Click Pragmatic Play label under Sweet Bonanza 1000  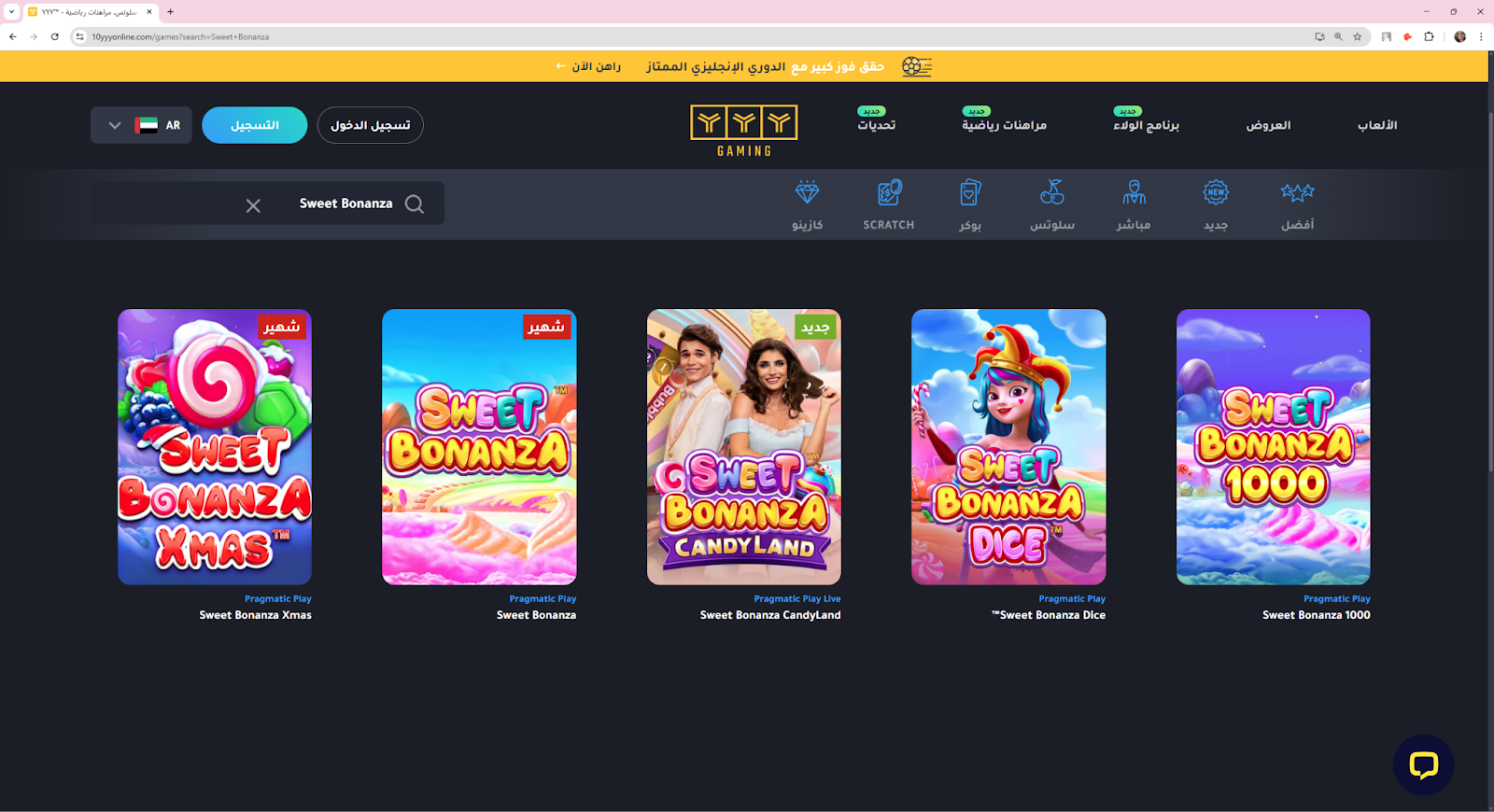[1337, 599]
